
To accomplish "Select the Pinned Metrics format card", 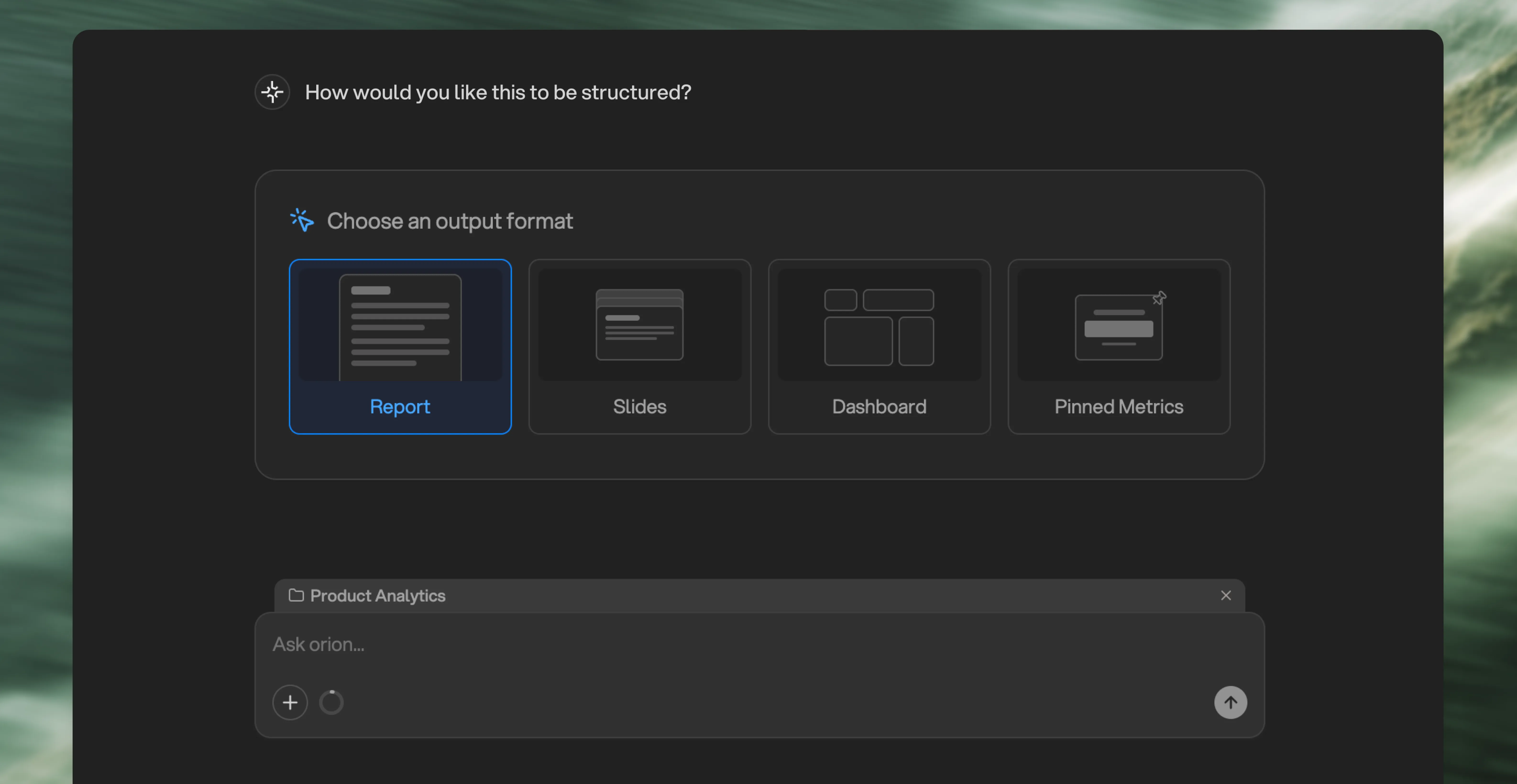I will [1119, 346].
